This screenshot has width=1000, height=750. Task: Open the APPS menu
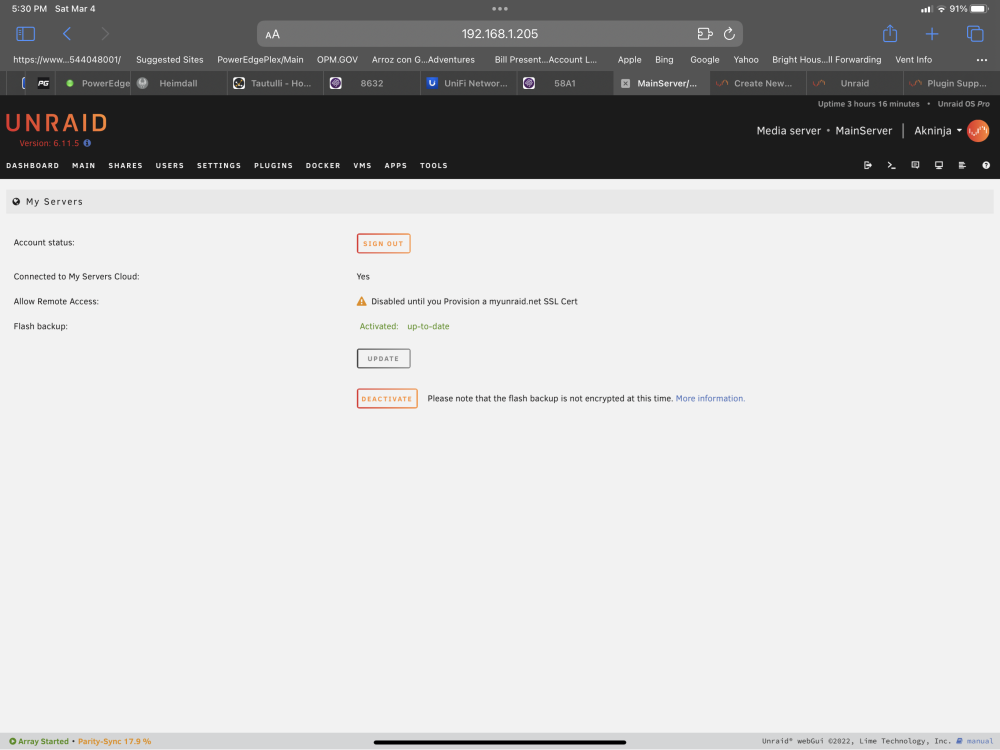395,166
